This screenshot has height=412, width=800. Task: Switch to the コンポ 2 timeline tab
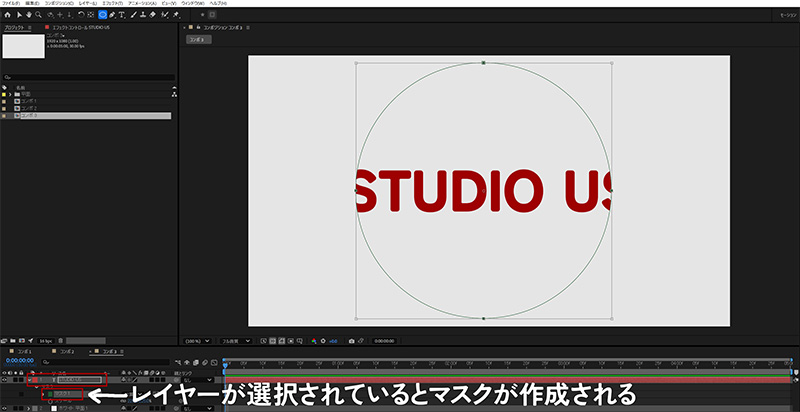pyautogui.click(x=68, y=352)
